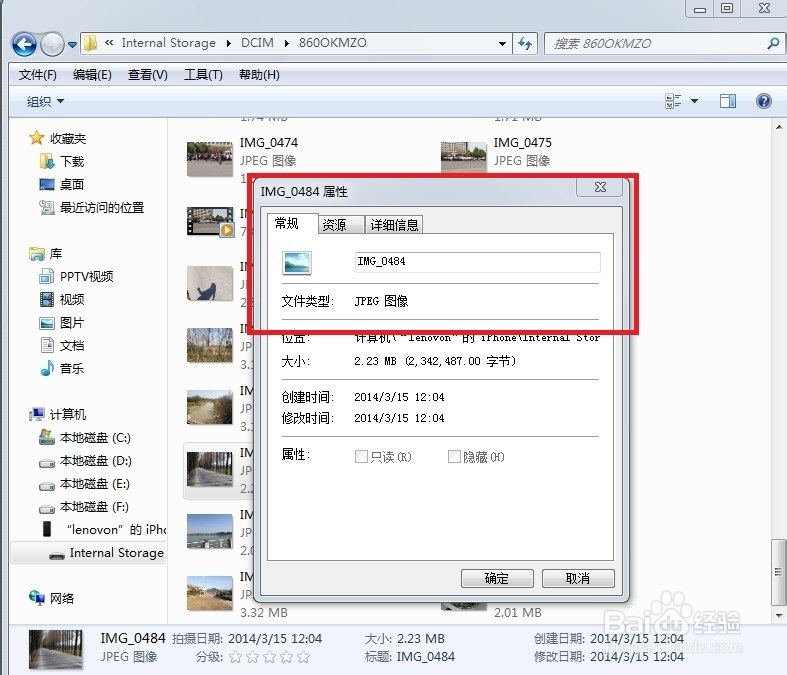Click the magnifier search icon
The height and width of the screenshot is (675, 787).
[x=773, y=44]
